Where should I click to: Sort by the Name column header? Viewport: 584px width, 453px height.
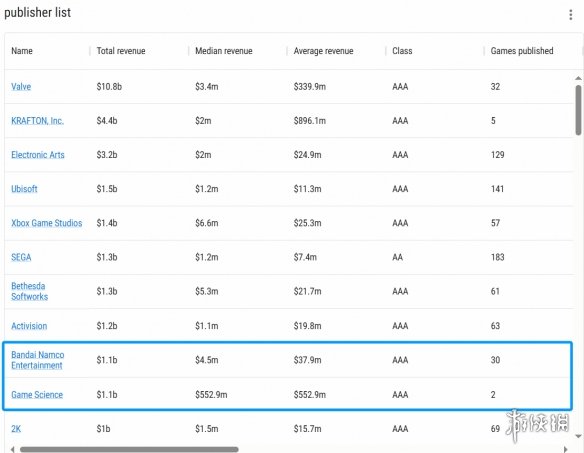click(22, 51)
